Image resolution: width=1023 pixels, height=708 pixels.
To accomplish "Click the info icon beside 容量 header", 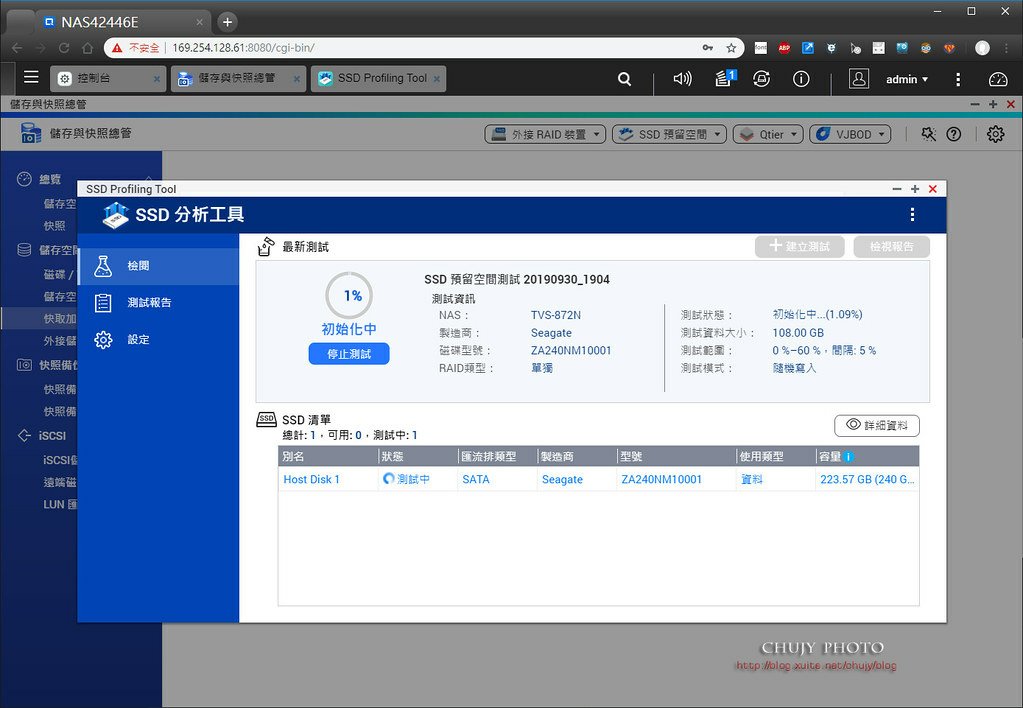I will coord(848,457).
